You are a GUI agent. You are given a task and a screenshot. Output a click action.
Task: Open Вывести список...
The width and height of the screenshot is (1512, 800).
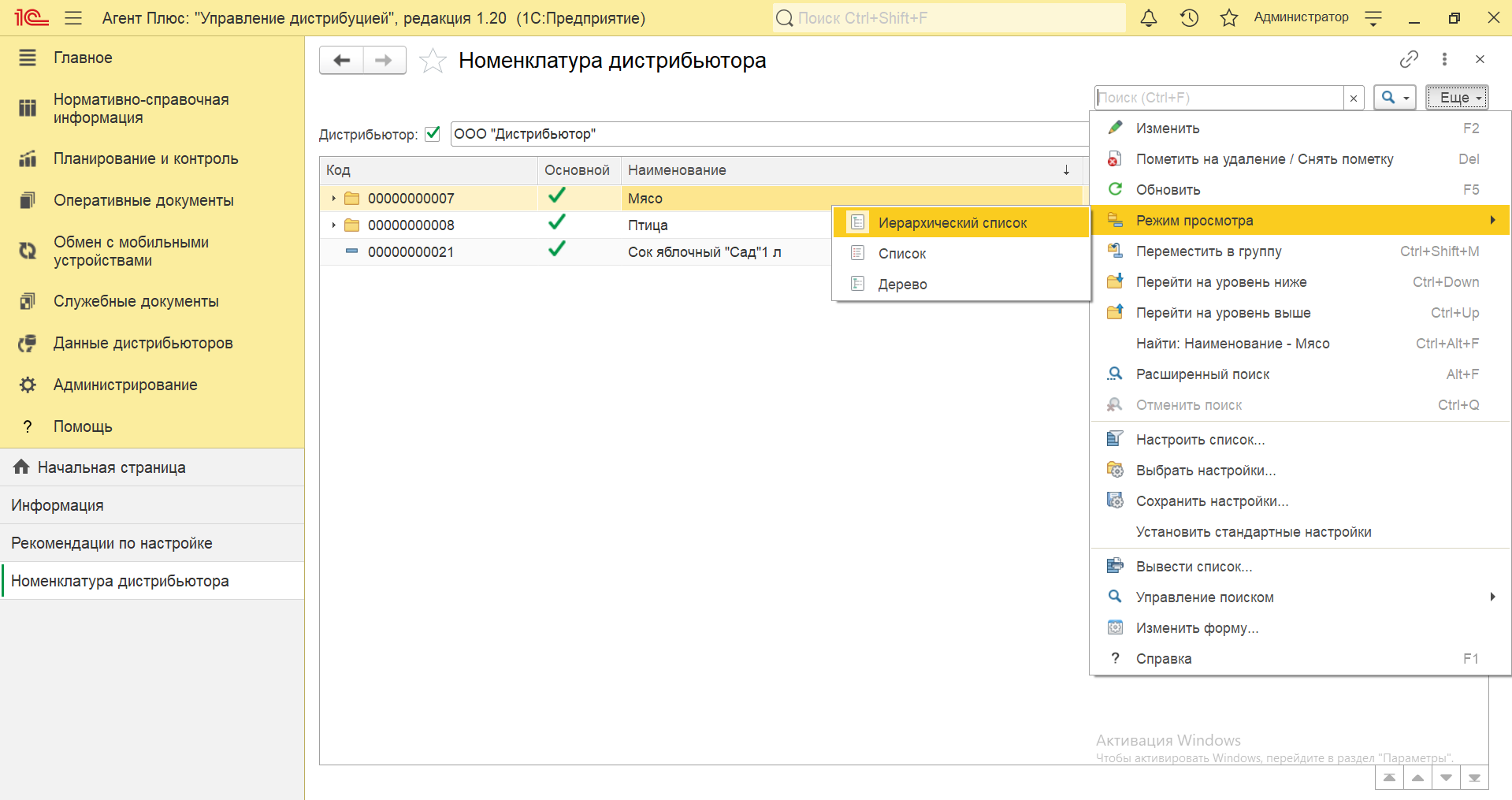tap(1300, 567)
